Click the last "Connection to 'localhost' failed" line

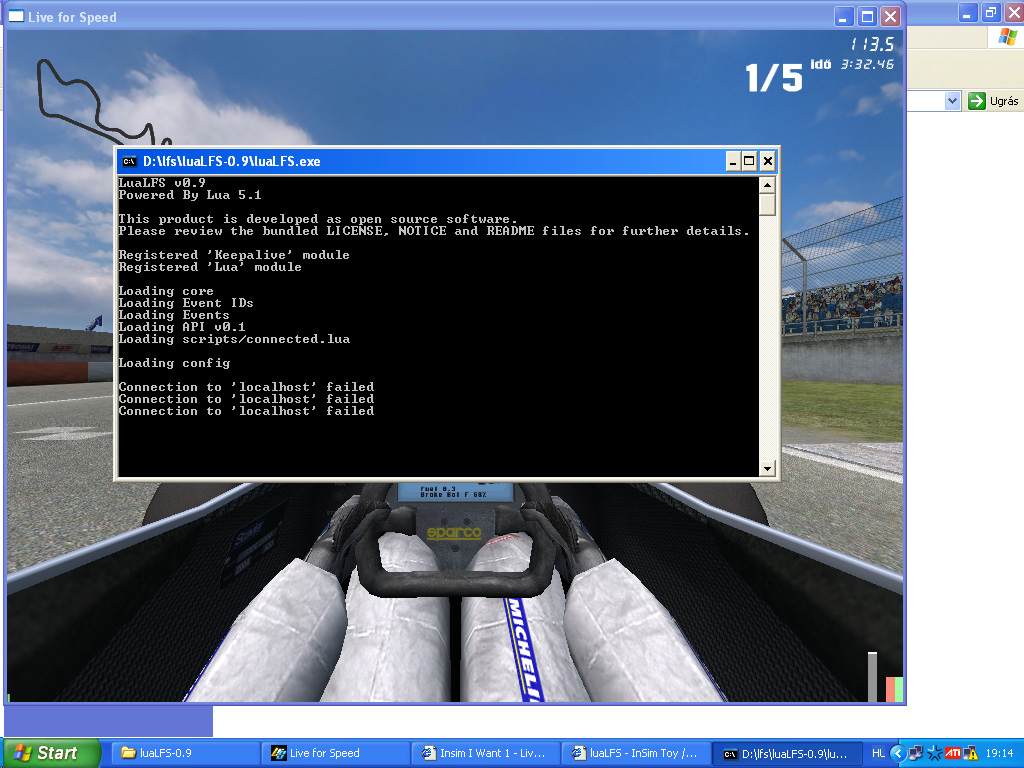point(246,411)
